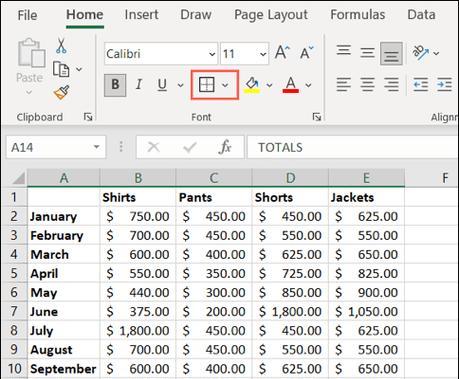The height and width of the screenshot is (379, 459).
Task: Switch to the Formulas tab
Action: click(x=358, y=15)
